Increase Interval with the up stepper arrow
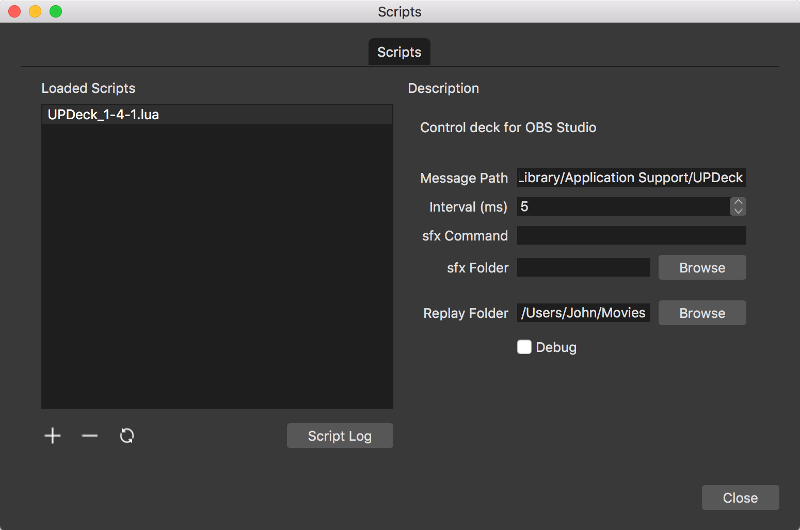This screenshot has width=800, height=530. click(x=738, y=202)
